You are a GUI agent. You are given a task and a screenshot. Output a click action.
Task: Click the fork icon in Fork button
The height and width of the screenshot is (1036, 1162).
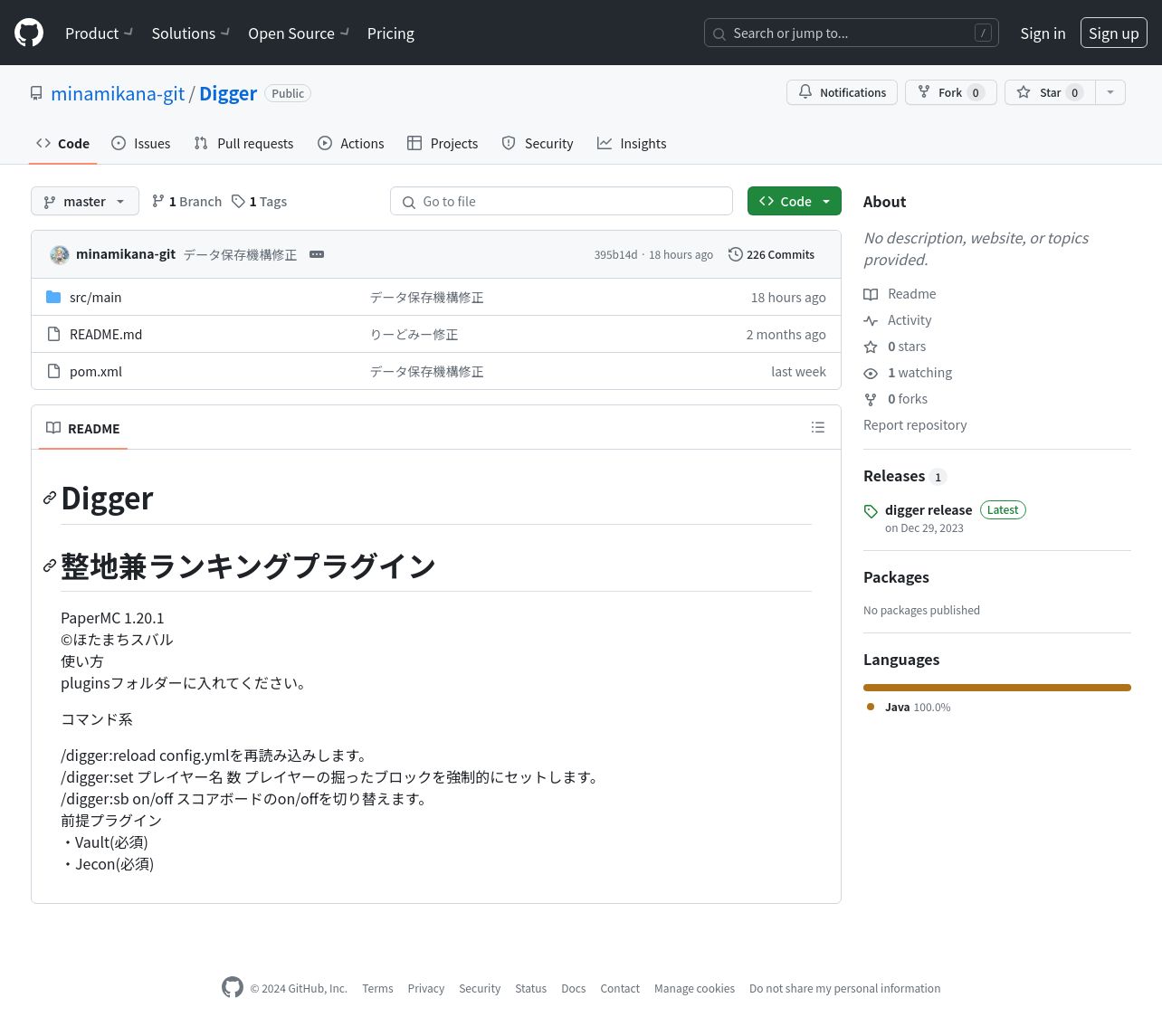tap(924, 92)
